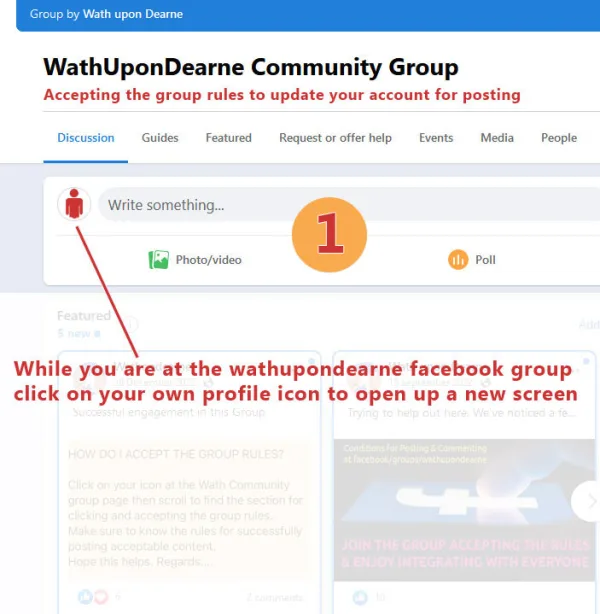This screenshot has width=600, height=614.
Task: Click the green Photo/video icon
Action: 159,260
